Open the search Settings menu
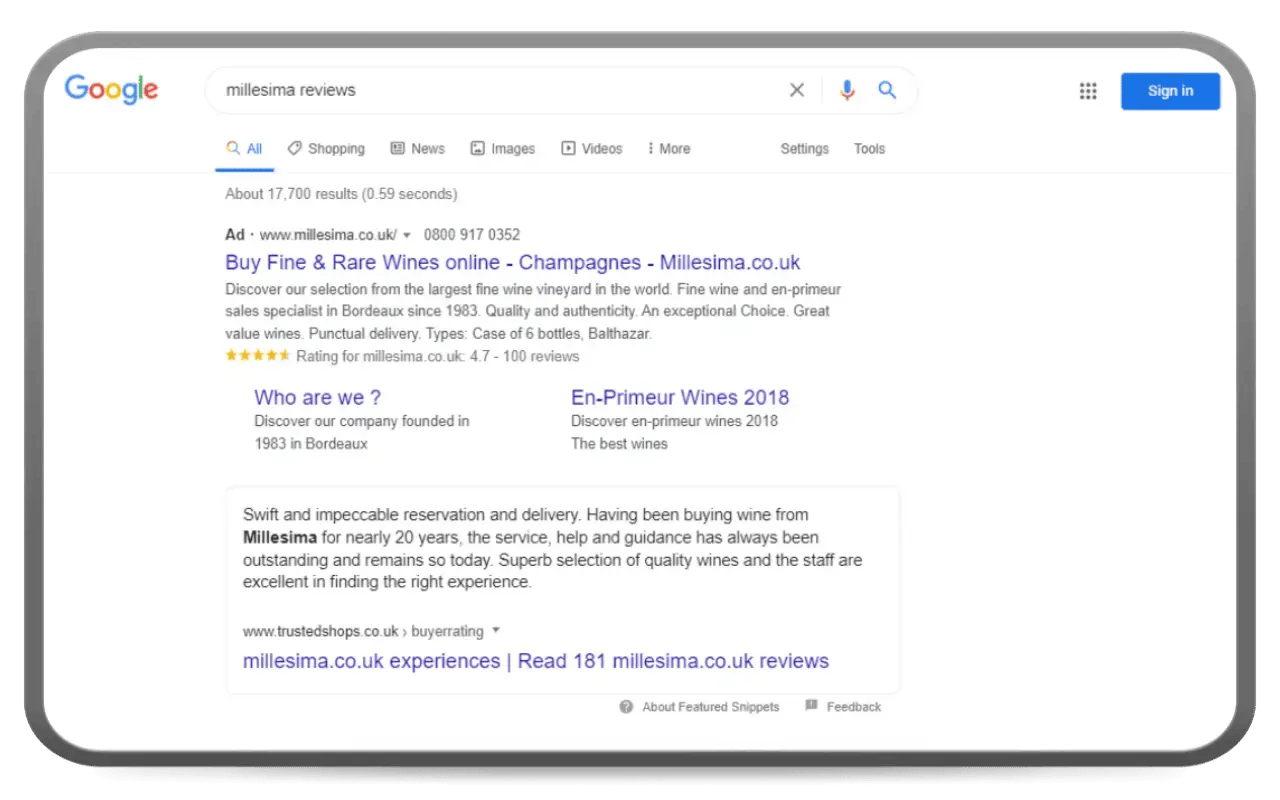1280x800 pixels. 804,148
